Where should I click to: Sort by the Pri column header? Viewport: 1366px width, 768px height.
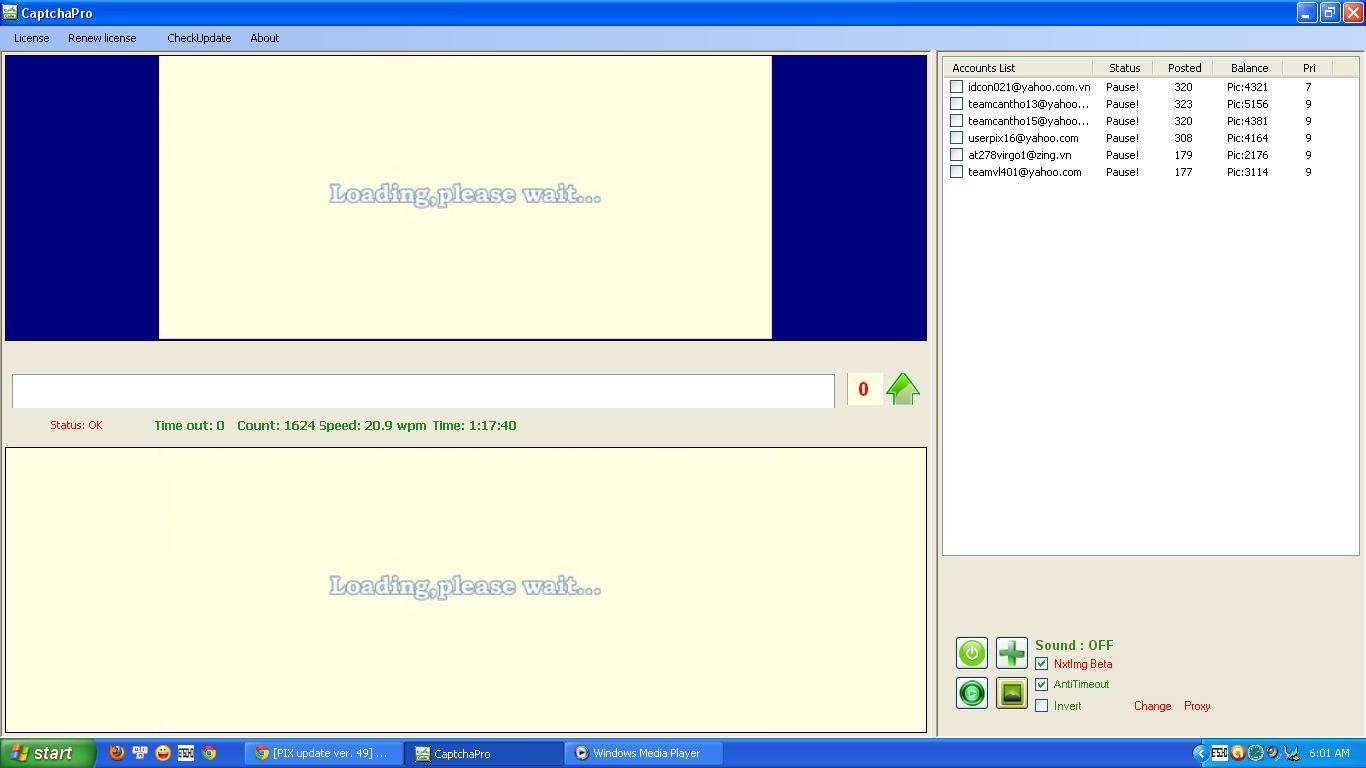[x=1308, y=68]
